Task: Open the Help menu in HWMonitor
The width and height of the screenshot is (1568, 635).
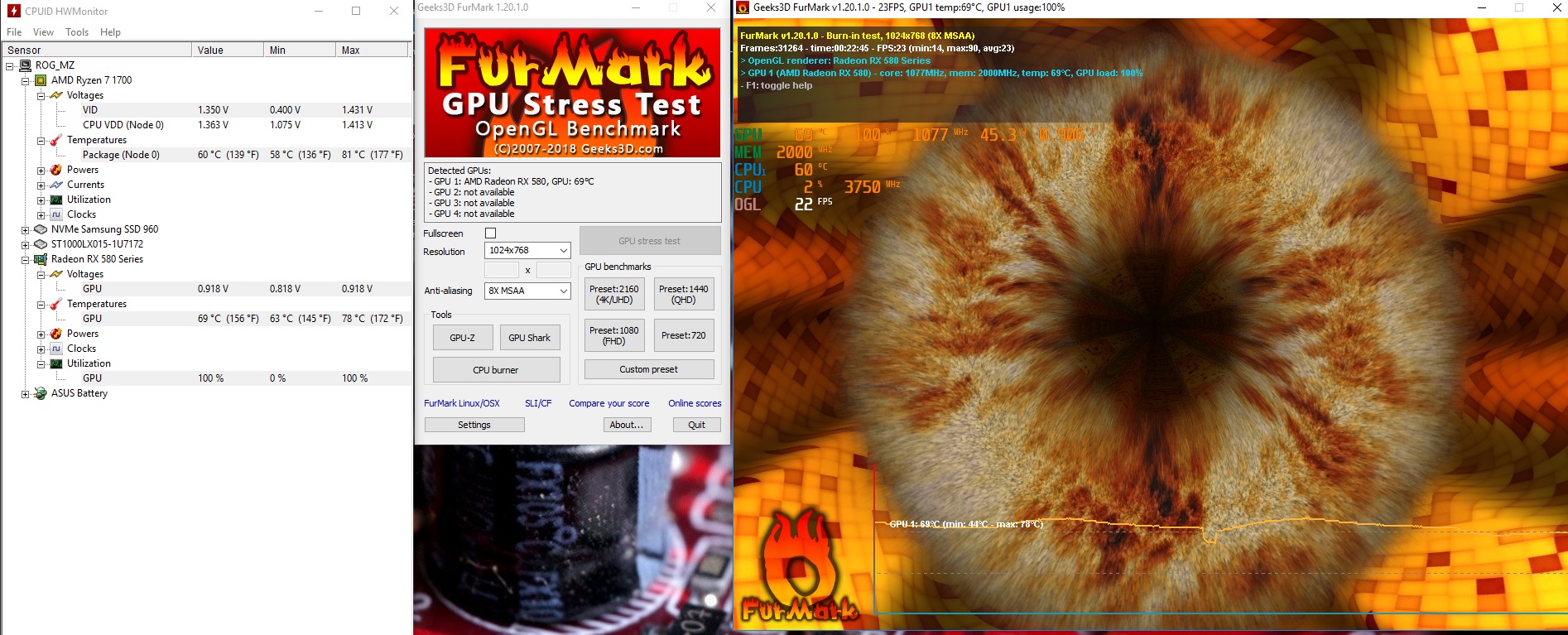Action: (110, 32)
